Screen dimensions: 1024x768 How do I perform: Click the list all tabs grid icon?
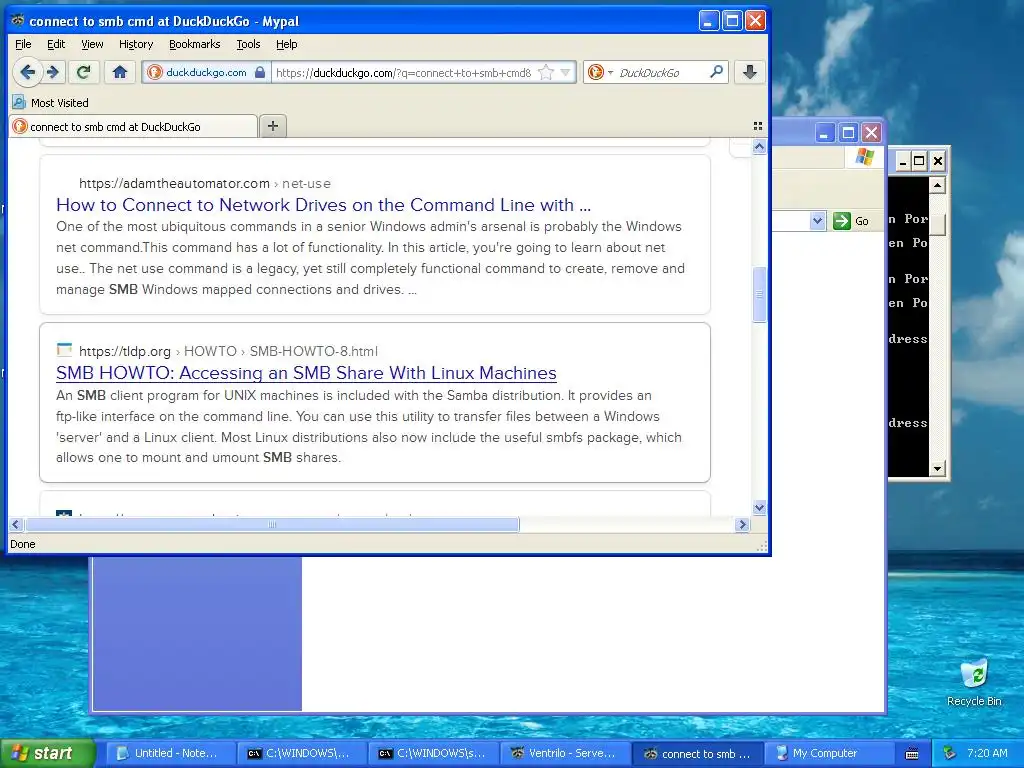point(758,126)
